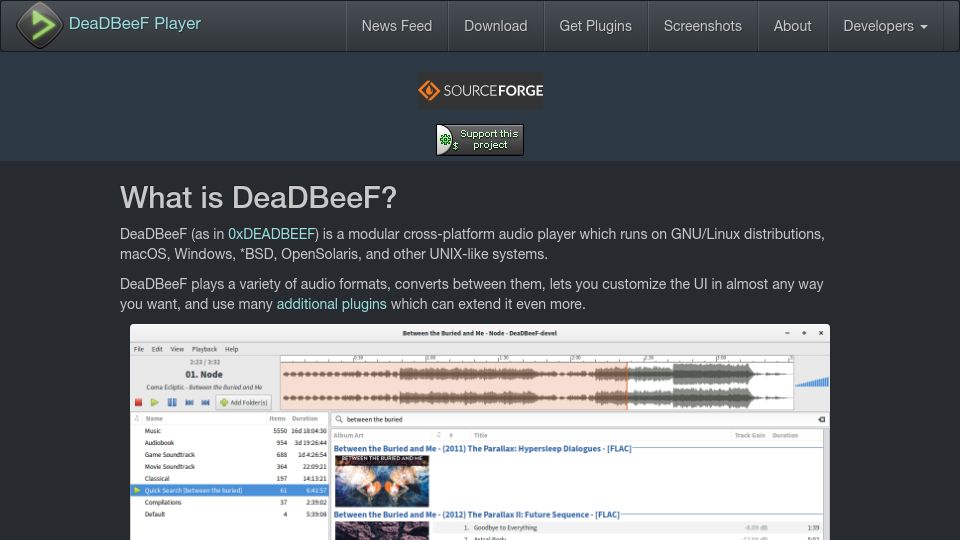Open the DeaDBeeF Player home link
The width and height of the screenshot is (960, 540).
click(x=135, y=23)
